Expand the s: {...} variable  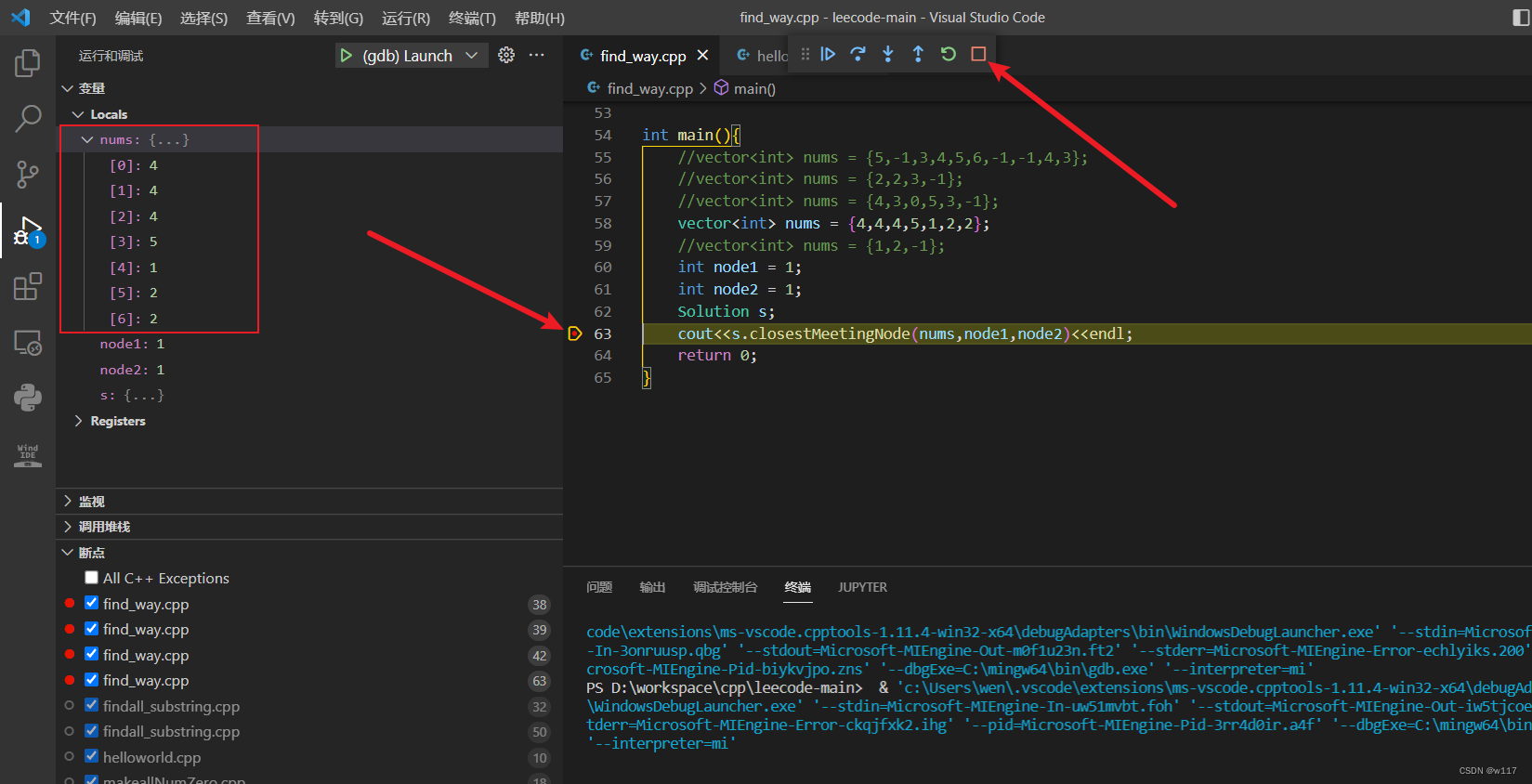pyautogui.click(x=132, y=395)
